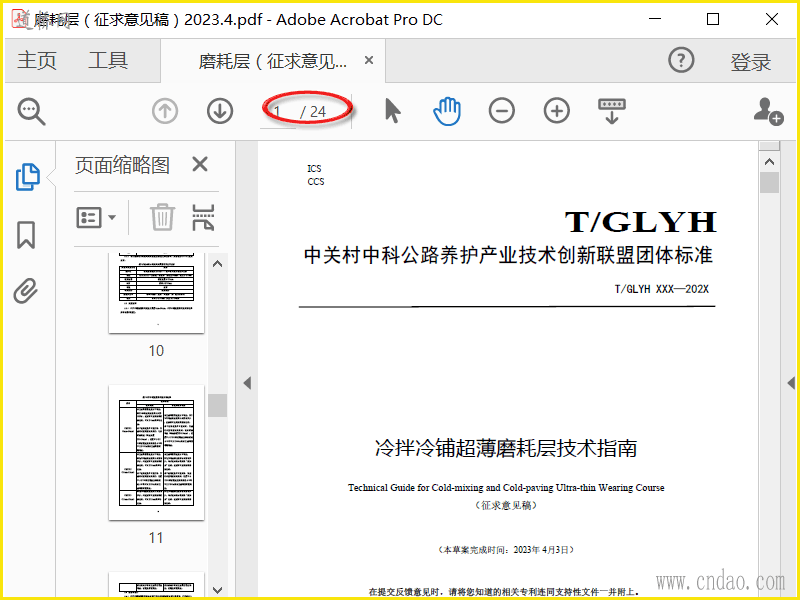This screenshot has height=600, width=800.
Task: Click the thumbnail panel scrollbar handle
Action: [218, 406]
